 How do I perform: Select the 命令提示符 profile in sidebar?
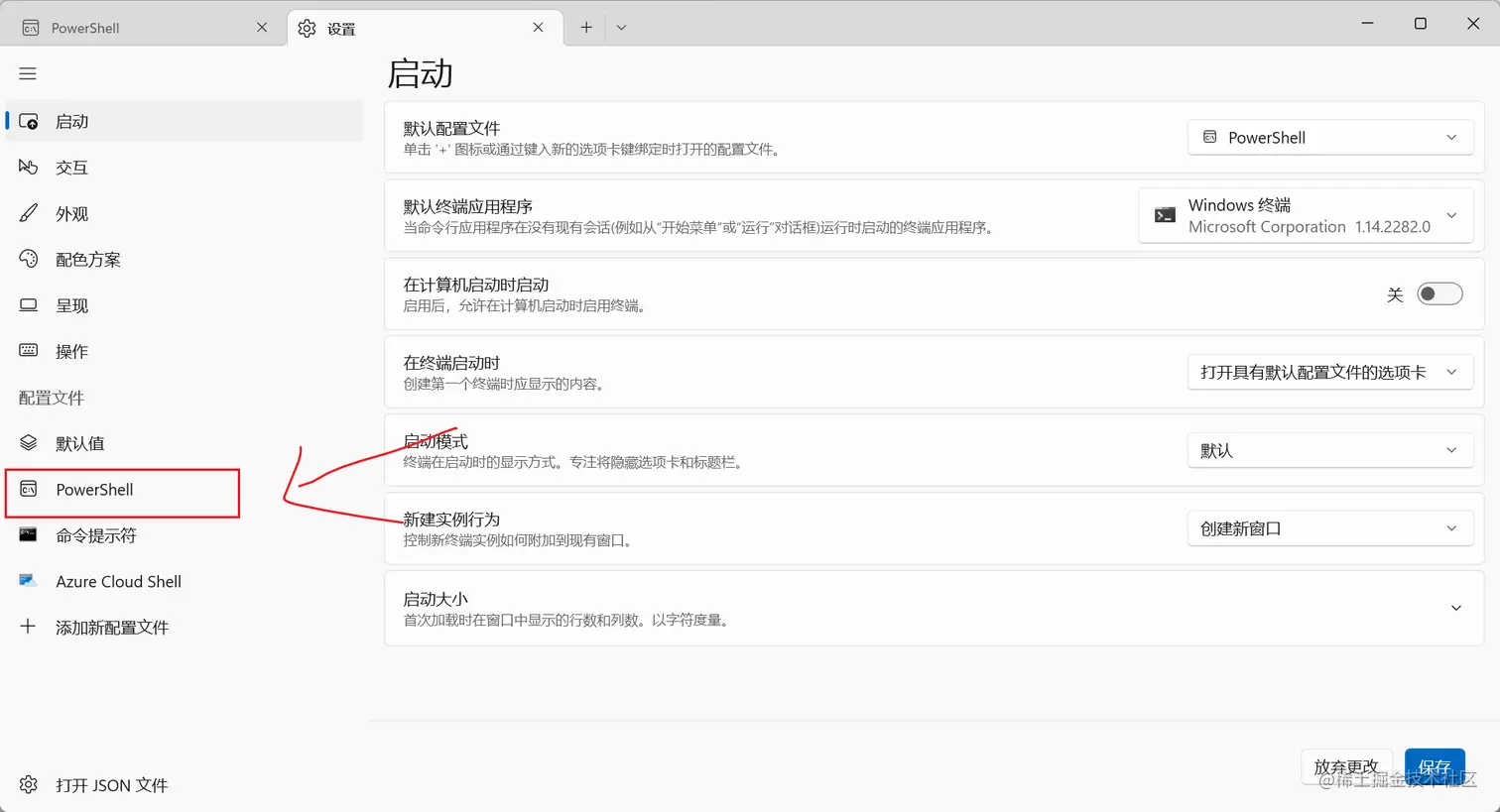click(x=94, y=535)
